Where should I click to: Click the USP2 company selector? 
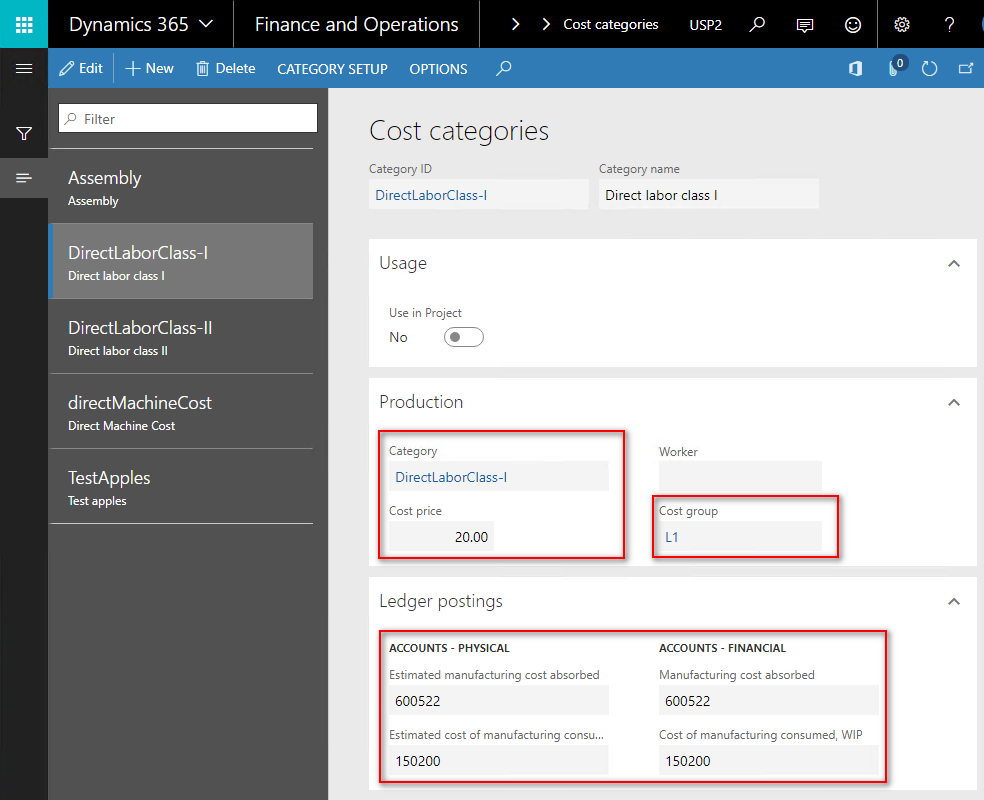click(705, 25)
